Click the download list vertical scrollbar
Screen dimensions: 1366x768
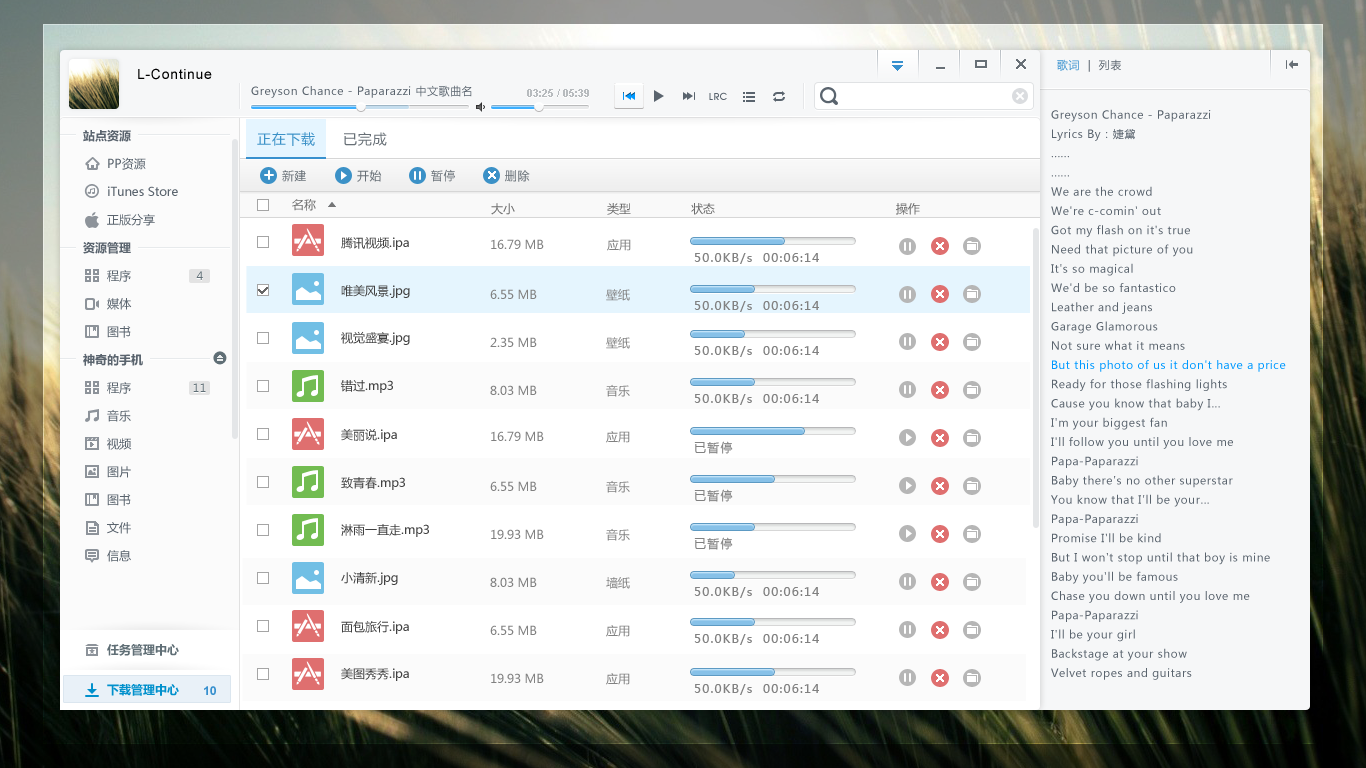point(1035,378)
